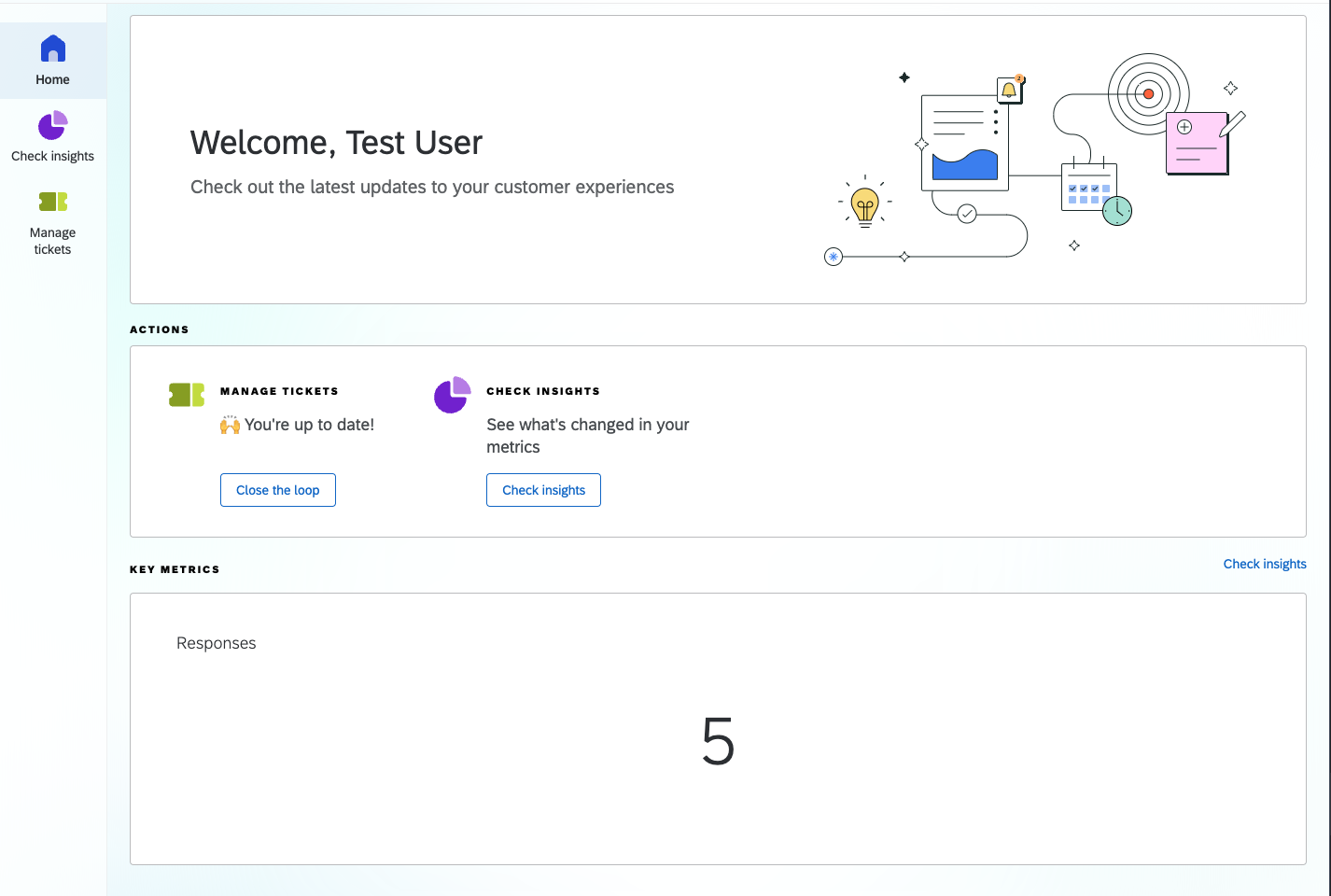Follow the Check insights link above Key Metrics
The height and width of the screenshot is (896, 1331).
point(1265,564)
